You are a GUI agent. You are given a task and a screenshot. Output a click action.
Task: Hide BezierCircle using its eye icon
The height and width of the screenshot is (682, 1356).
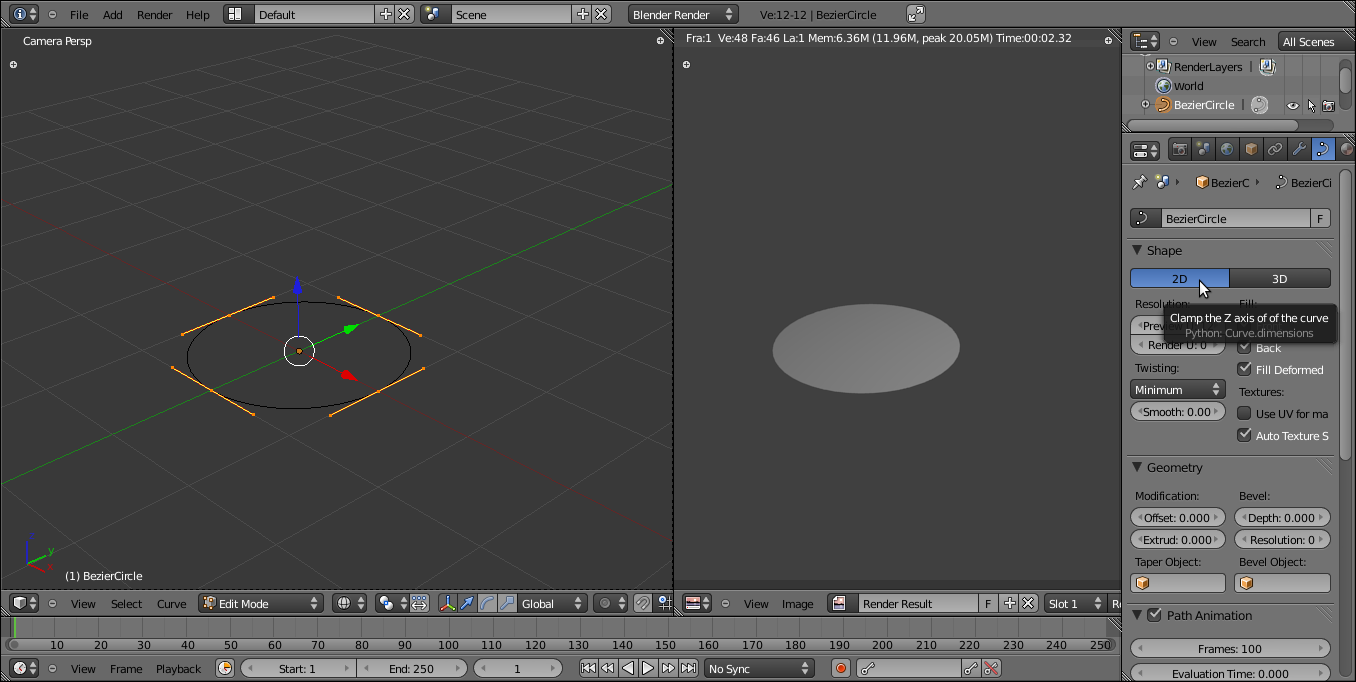[1292, 105]
